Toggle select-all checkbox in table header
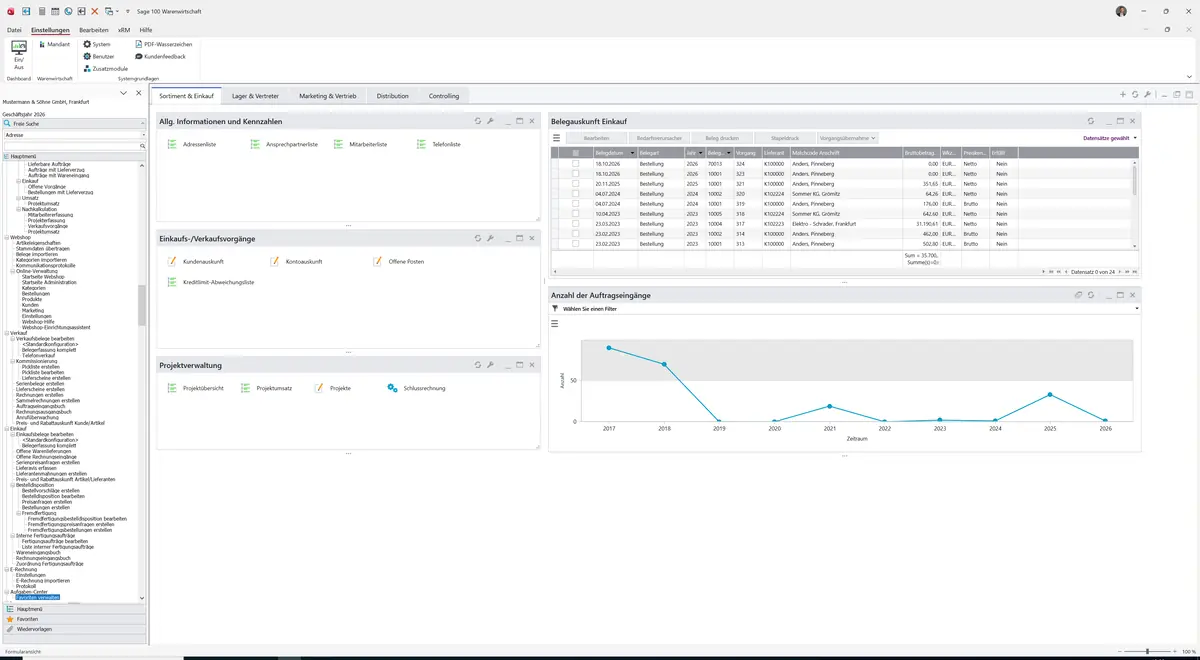The width and height of the screenshot is (1200, 660). point(575,152)
